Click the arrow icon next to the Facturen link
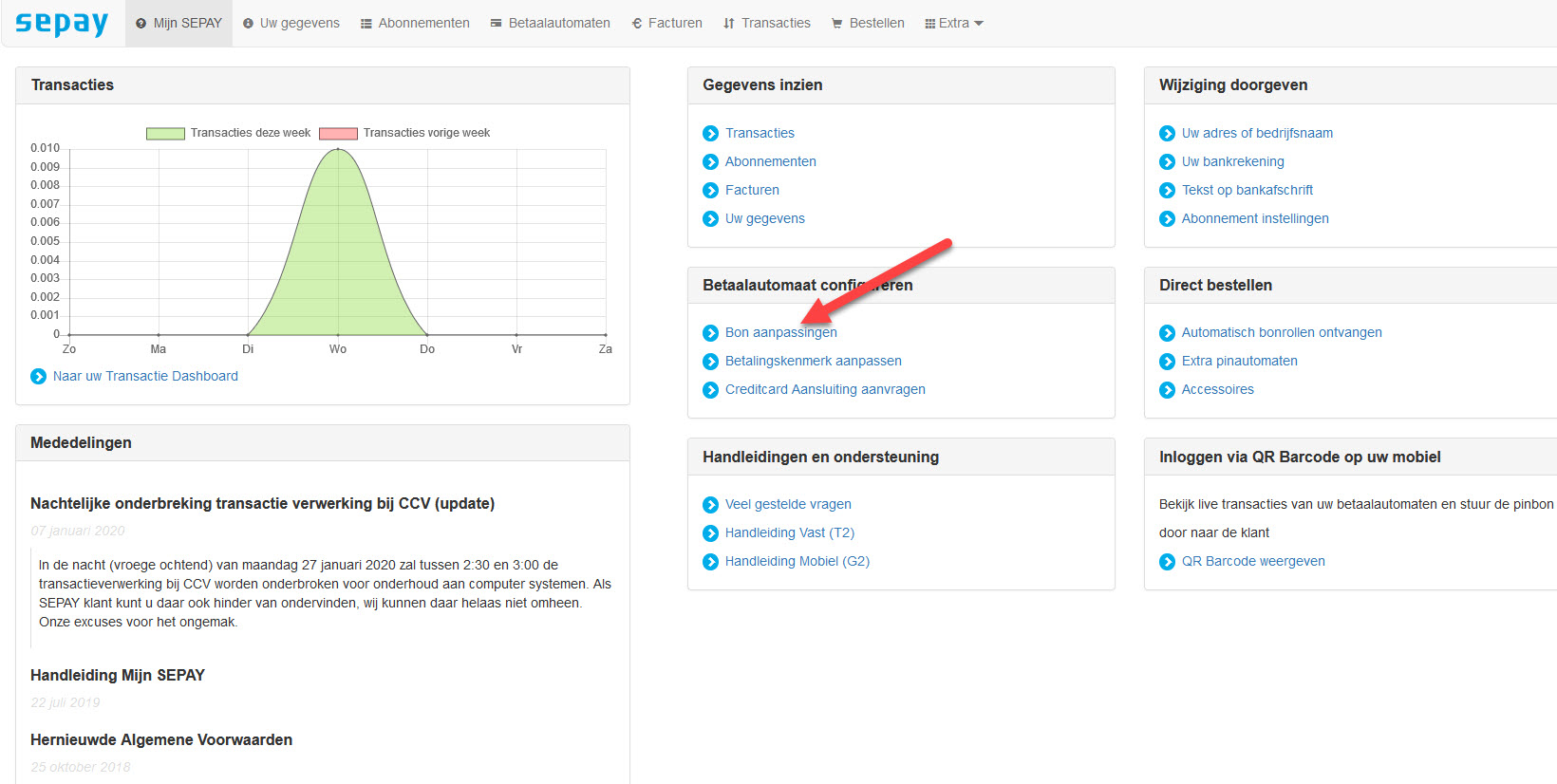Image resolution: width=1557 pixels, height=784 pixels. pyautogui.click(x=710, y=191)
